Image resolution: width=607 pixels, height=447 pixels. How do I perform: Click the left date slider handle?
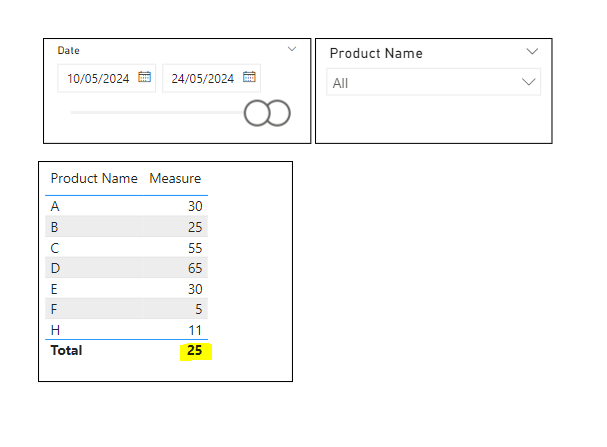click(x=257, y=113)
